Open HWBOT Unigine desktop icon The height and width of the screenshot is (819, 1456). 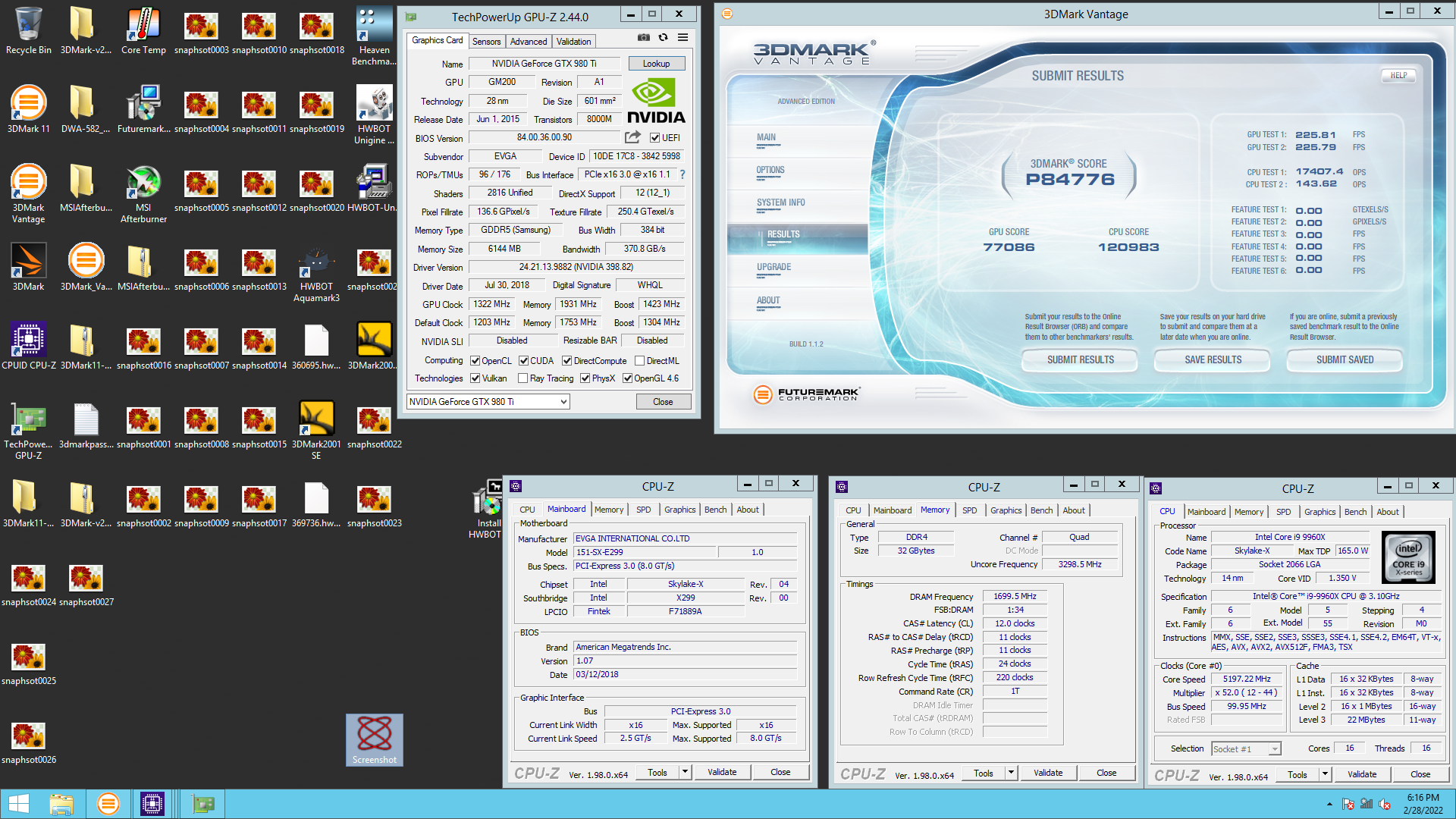(374, 115)
